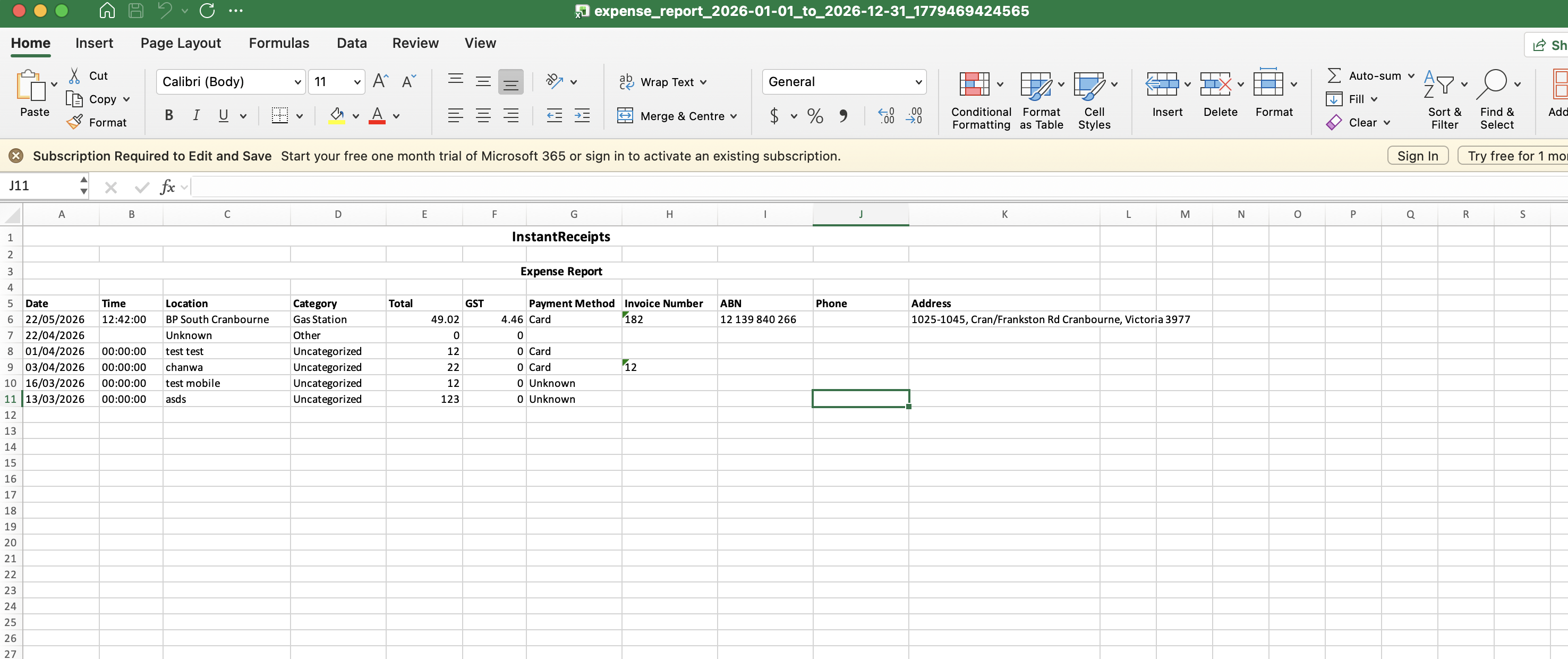Toggle Bold formatting
1568x659 pixels.
point(168,115)
